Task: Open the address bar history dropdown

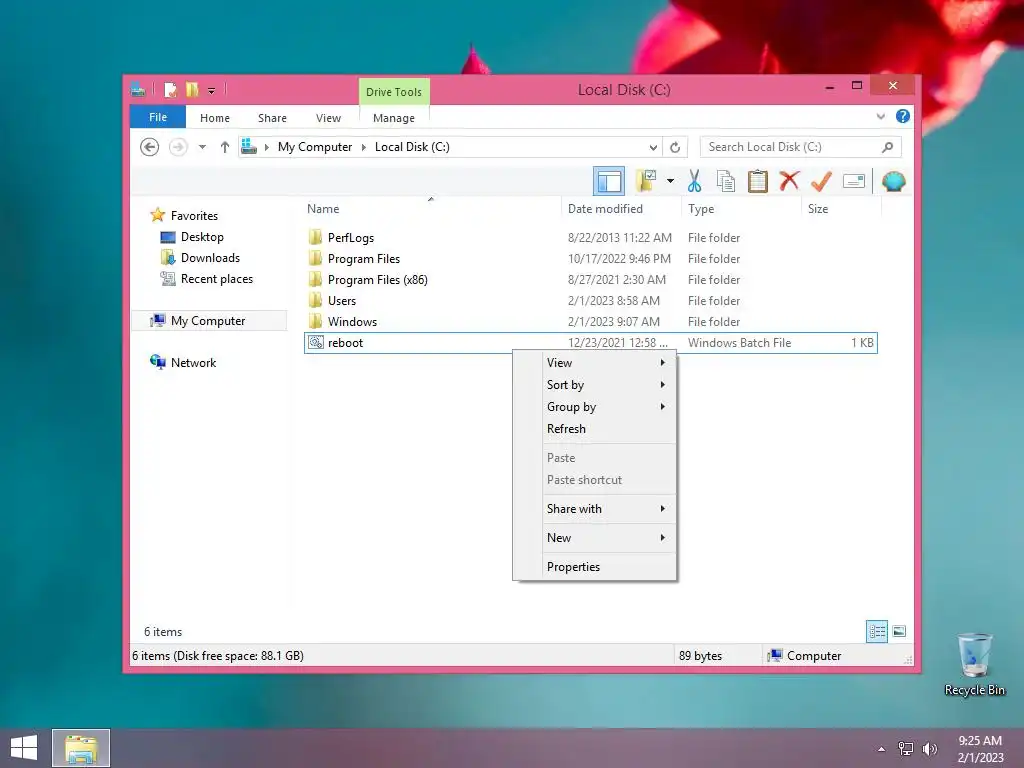Action: (x=653, y=147)
